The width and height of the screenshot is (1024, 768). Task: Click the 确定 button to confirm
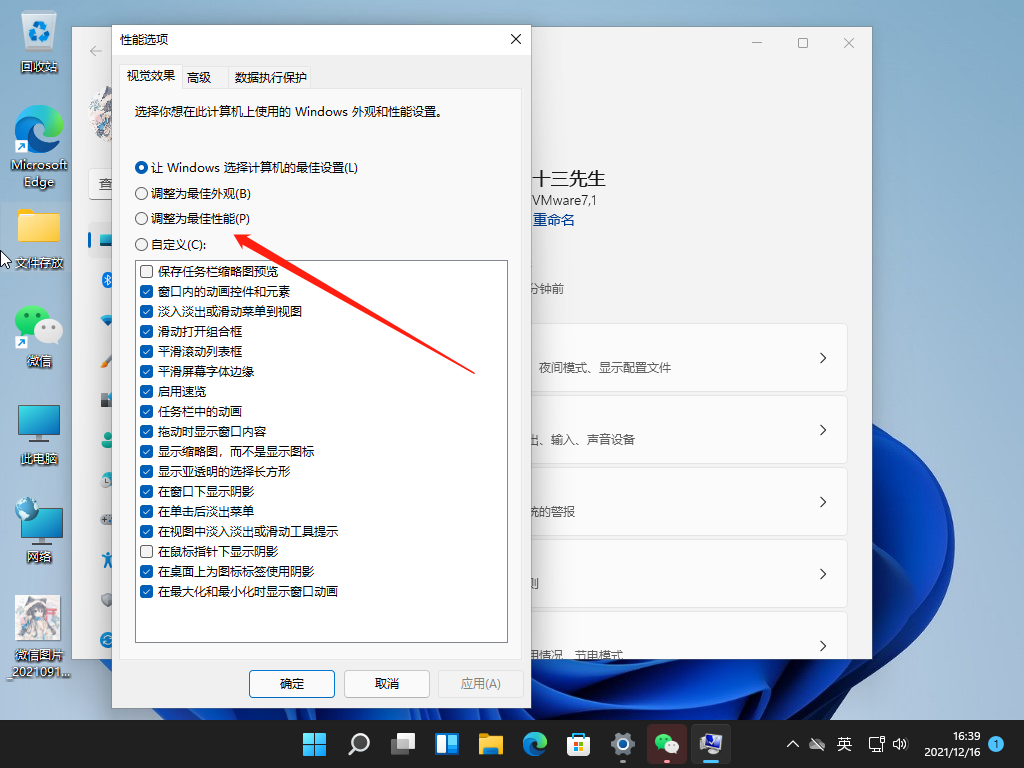291,684
